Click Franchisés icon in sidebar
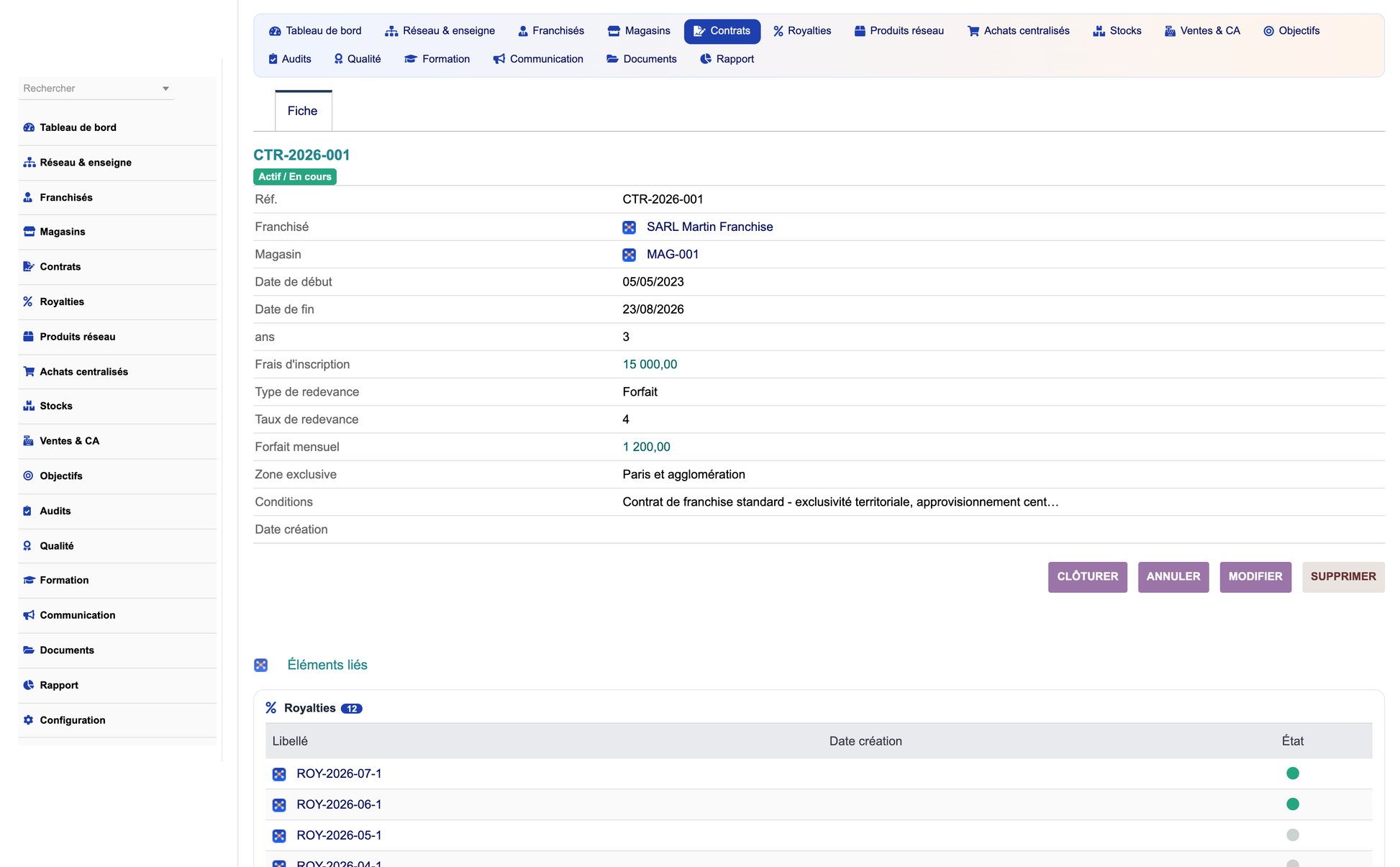Viewport: 1400px width, 867px height. [28, 197]
